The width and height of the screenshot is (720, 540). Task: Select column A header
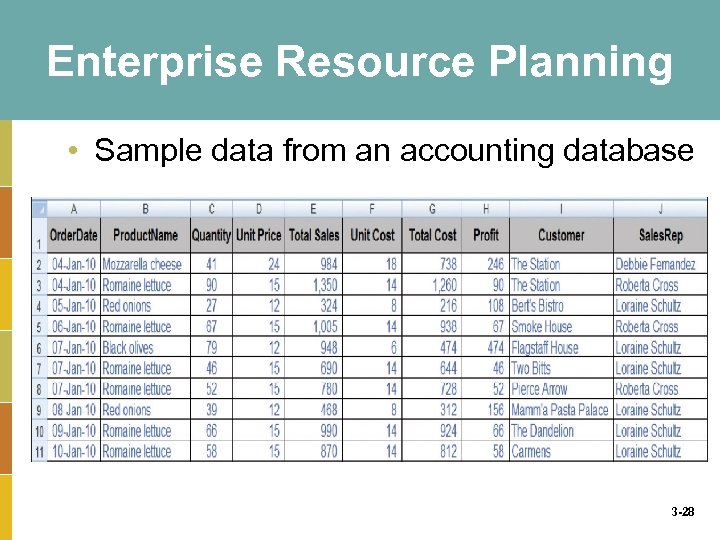point(73,209)
